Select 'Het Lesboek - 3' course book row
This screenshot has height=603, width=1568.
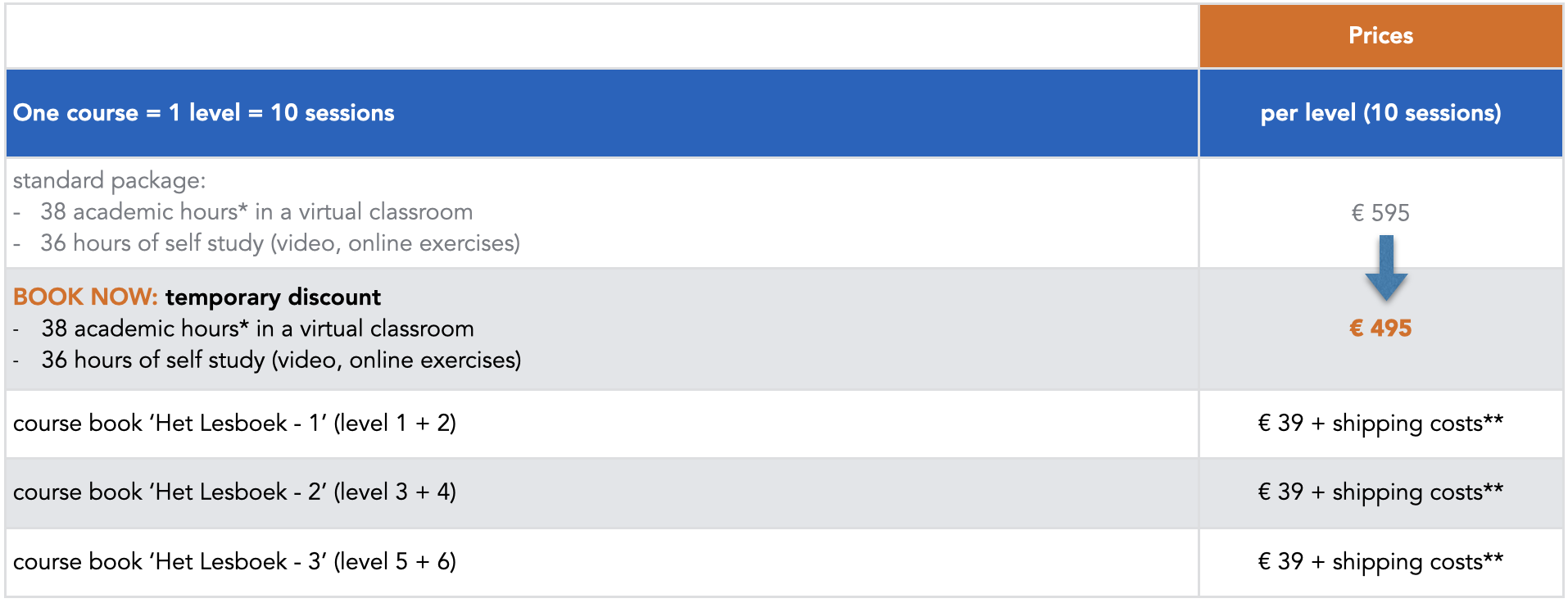pyautogui.click(x=601, y=562)
